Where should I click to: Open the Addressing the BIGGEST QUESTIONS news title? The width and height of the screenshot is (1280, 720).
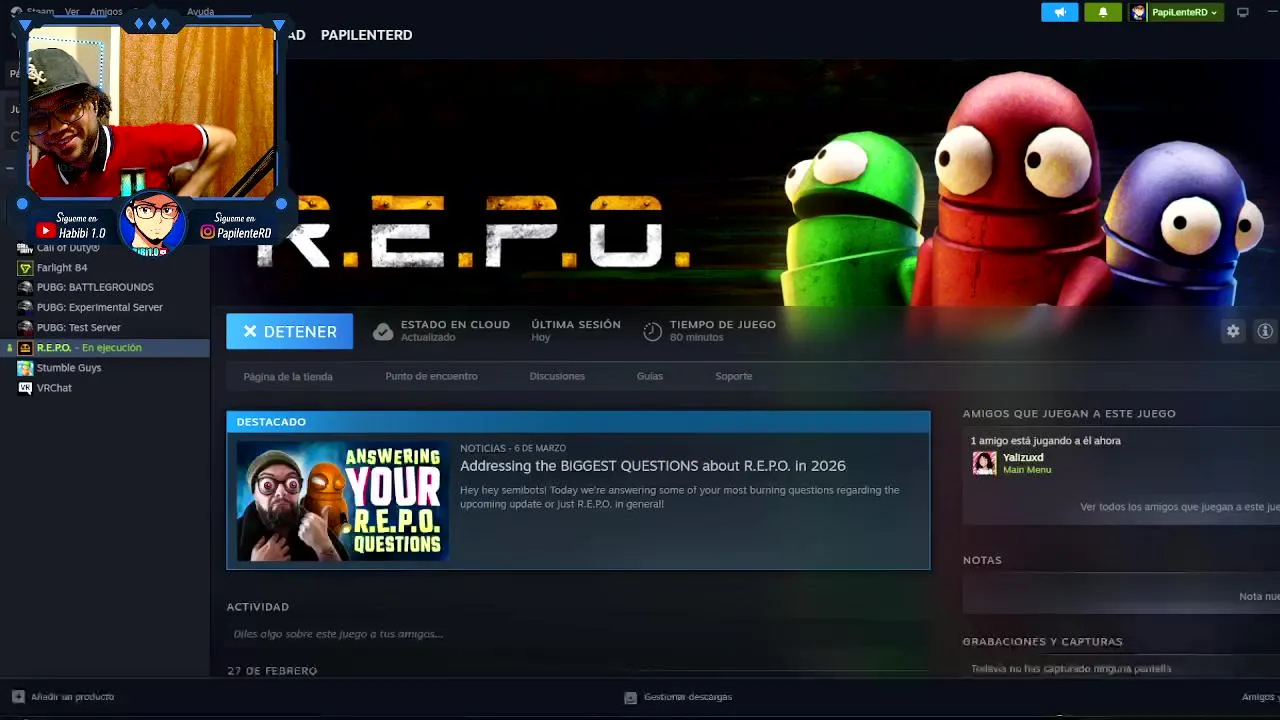click(x=653, y=466)
